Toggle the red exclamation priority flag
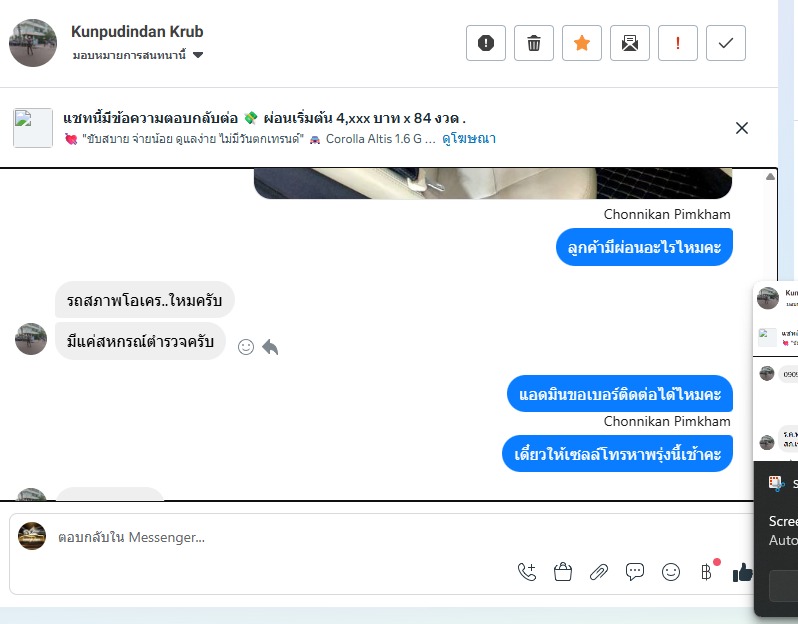798x624 pixels. (677, 43)
